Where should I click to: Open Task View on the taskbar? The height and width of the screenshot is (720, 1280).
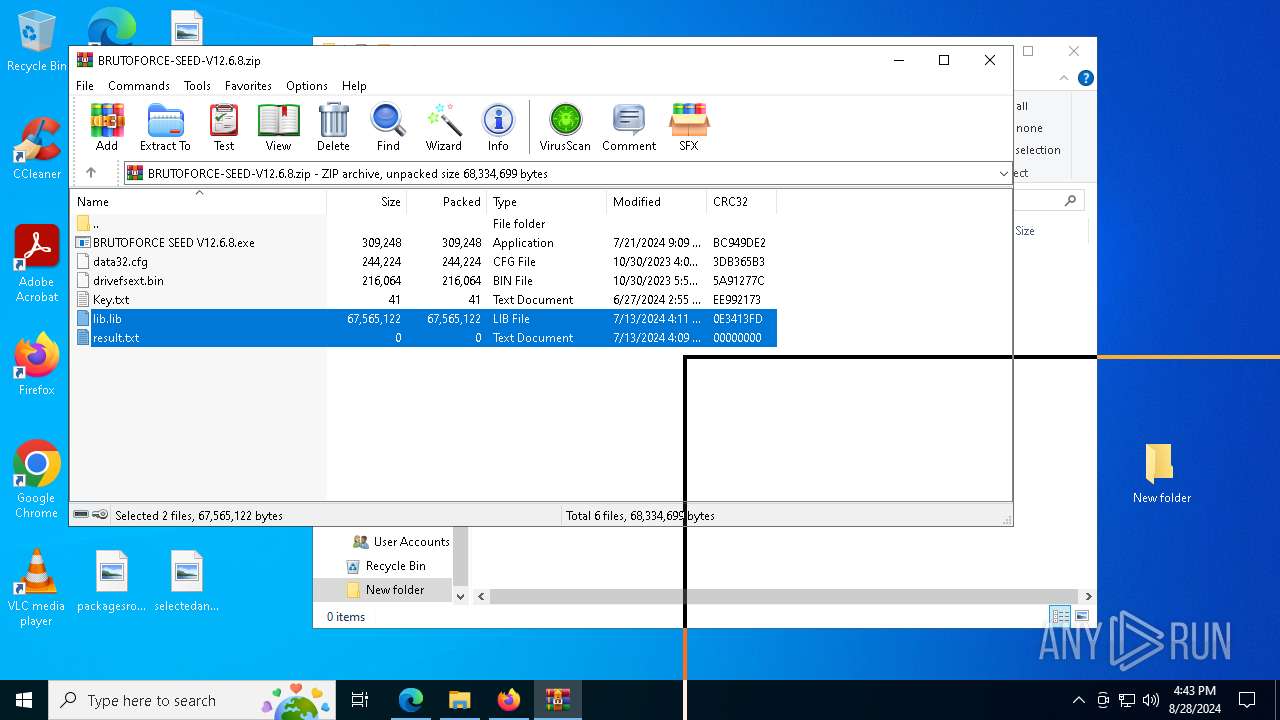click(360, 700)
